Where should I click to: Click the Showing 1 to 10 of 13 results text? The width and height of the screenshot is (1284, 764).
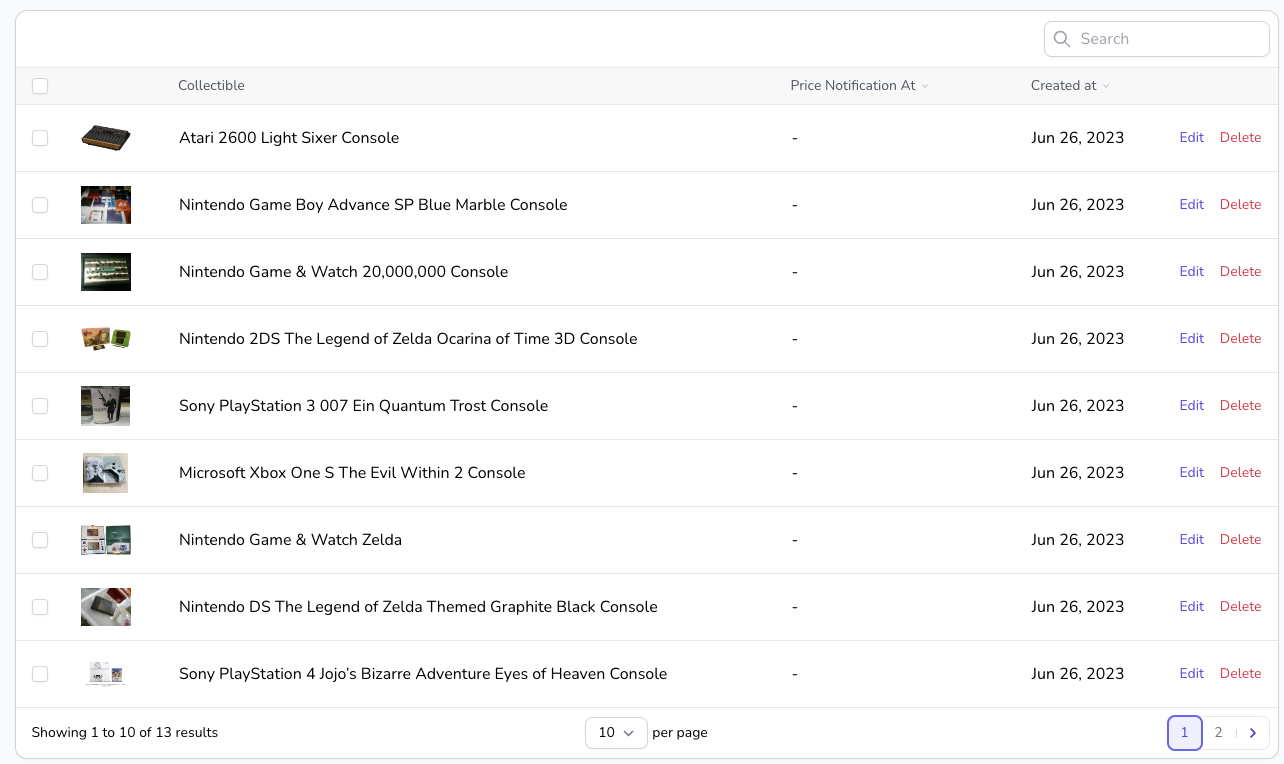pyautogui.click(x=125, y=733)
